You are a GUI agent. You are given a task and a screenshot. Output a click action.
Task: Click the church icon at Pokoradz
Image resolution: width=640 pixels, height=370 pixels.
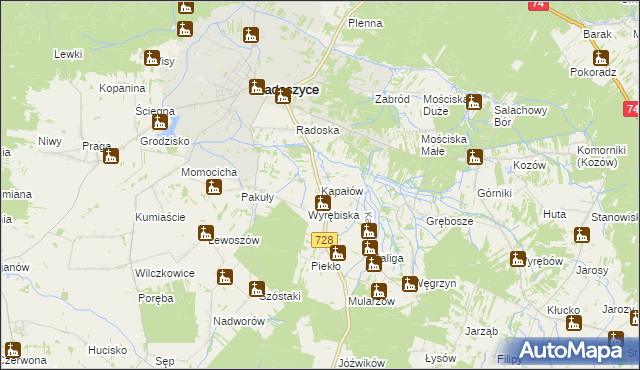(x=601, y=58)
